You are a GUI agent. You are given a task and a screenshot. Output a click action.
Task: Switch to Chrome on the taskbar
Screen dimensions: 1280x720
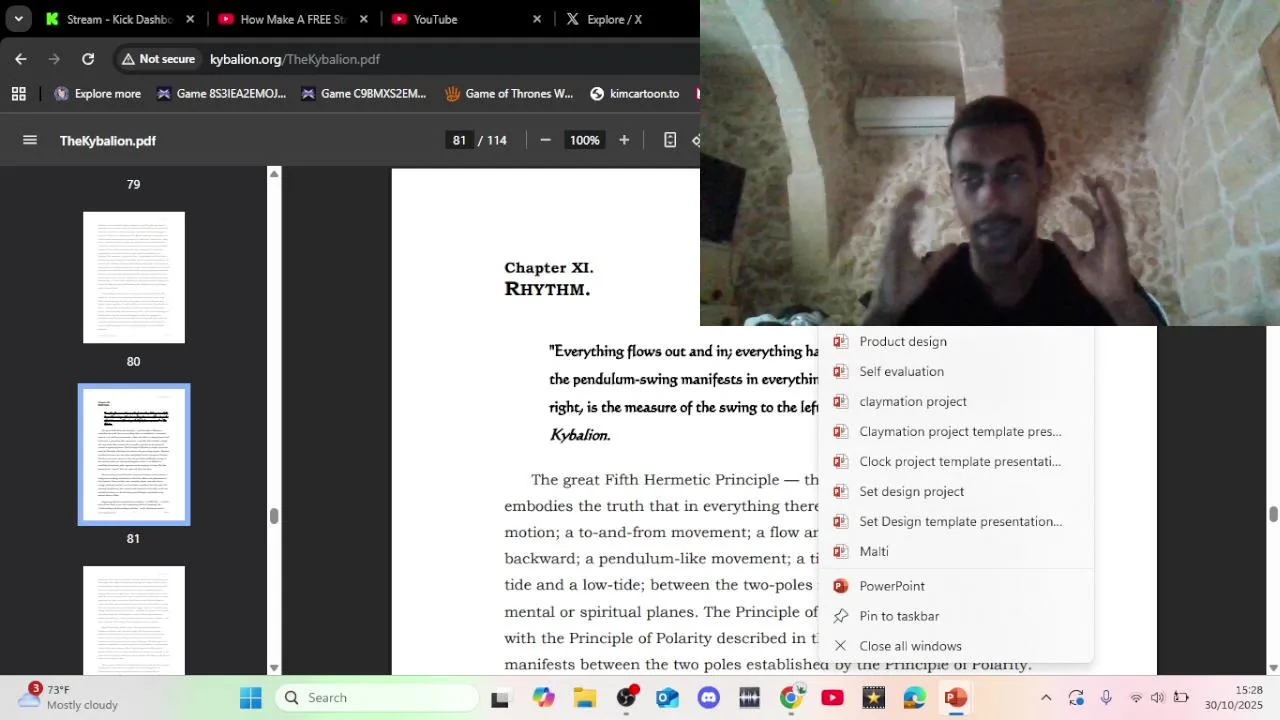tap(791, 698)
